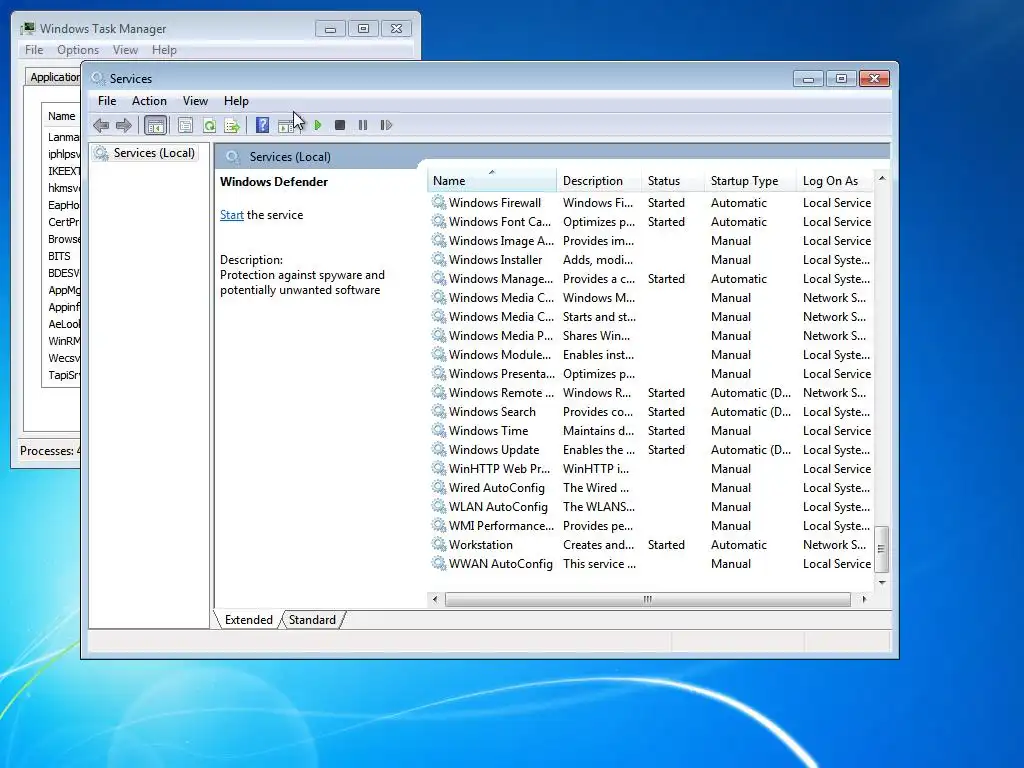Select the WWAN AutoConfig service row
The image size is (1024, 768).
tap(651, 564)
